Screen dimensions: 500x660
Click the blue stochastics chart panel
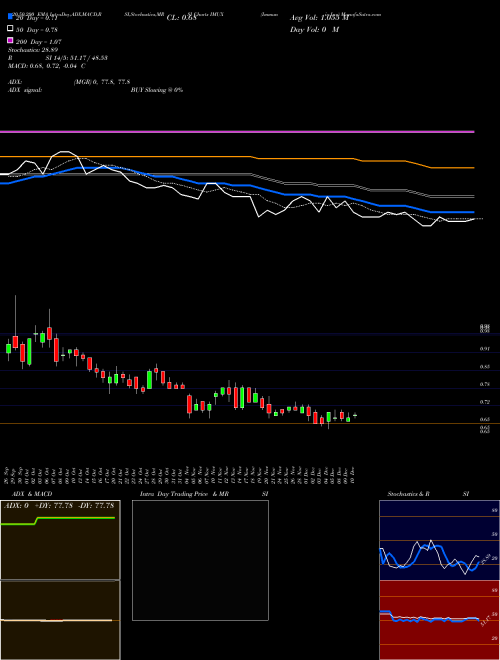click(439, 540)
